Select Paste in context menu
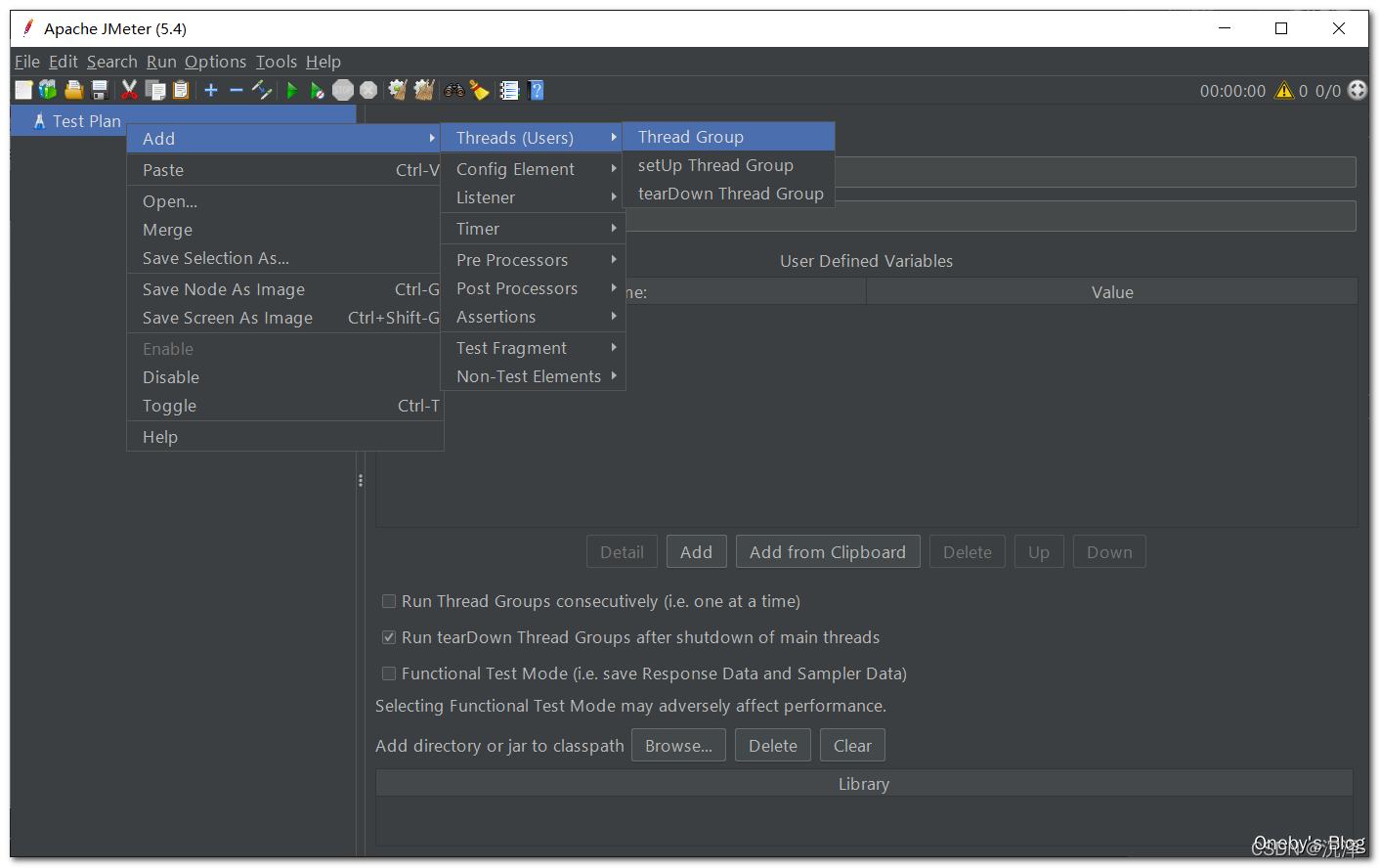Image resolution: width=1380 pixels, height=868 pixels. pos(285,170)
